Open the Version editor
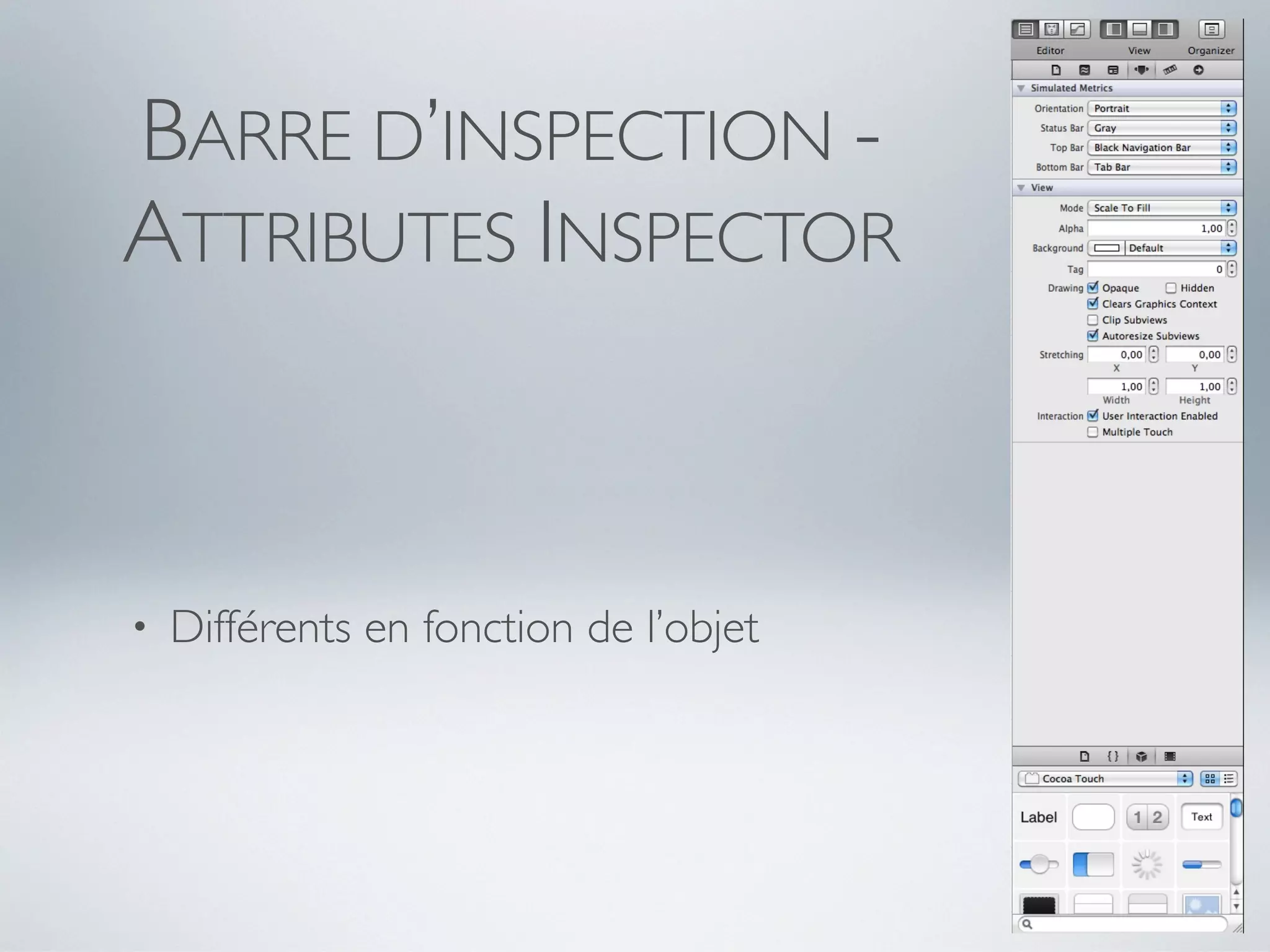This screenshot has height=952, width=1270. pyautogui.click(x=1078, y=29)
